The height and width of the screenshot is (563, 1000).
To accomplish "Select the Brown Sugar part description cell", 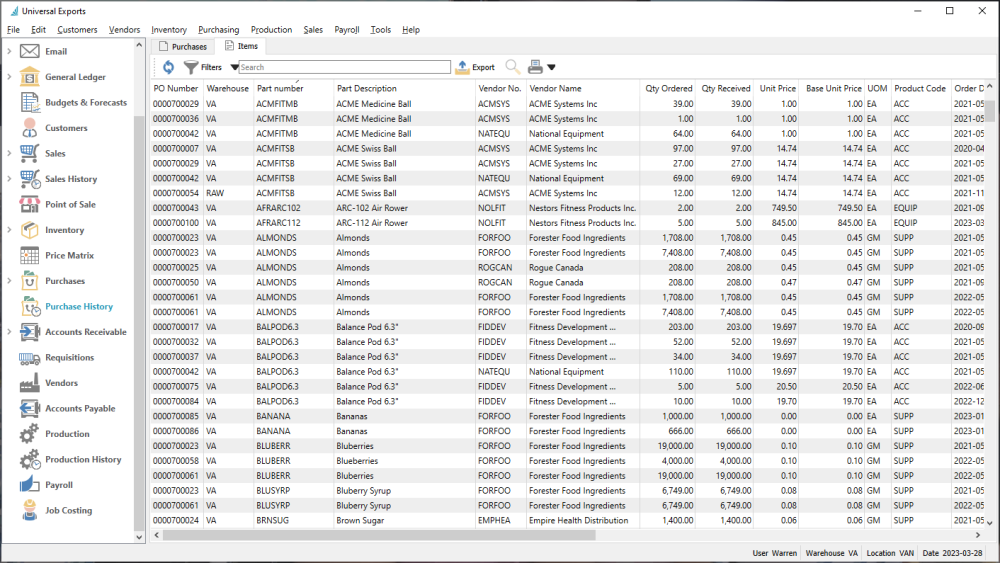I will tap(404, 520).
